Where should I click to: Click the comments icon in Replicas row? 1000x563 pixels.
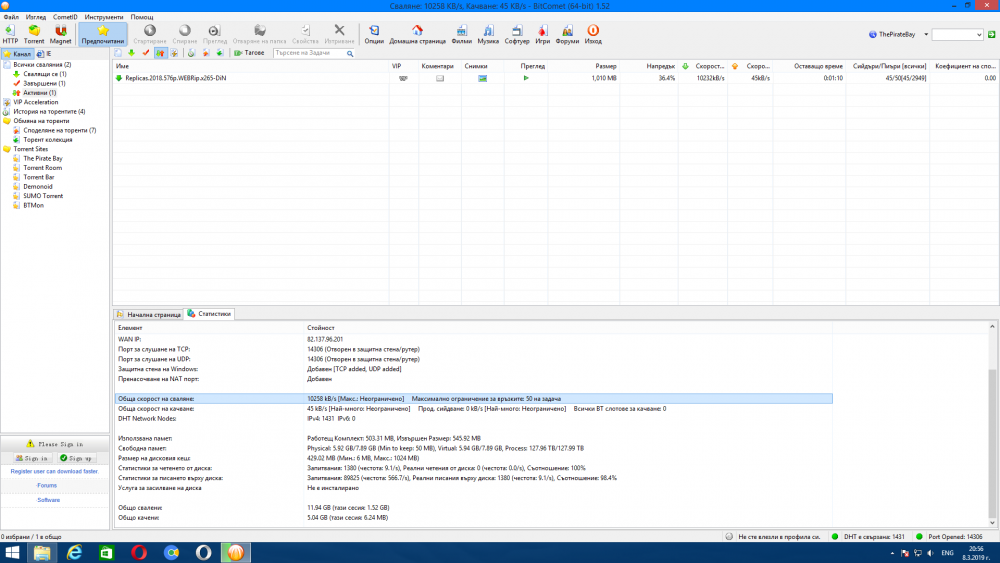[x=439, y=78]
